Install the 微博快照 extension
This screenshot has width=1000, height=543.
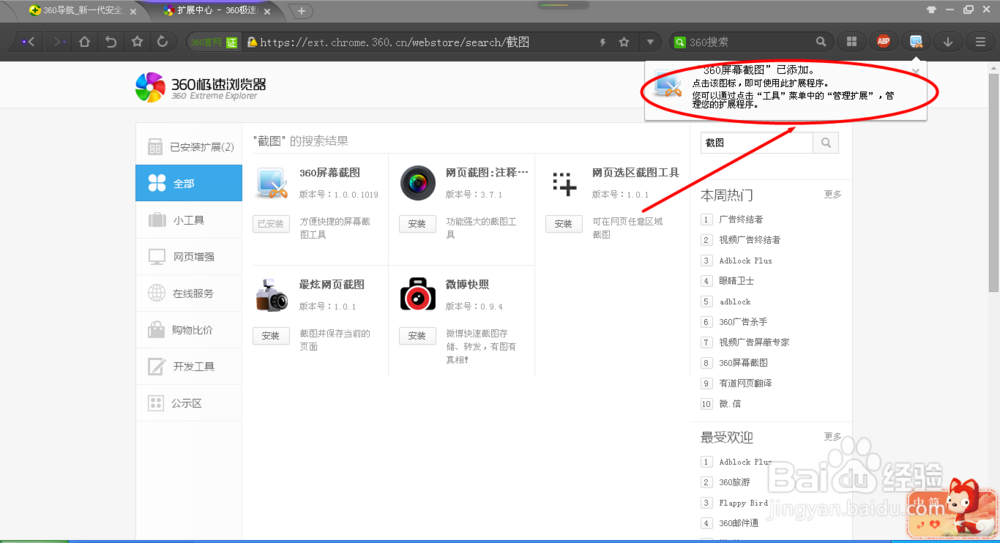[x=417, y=336]
